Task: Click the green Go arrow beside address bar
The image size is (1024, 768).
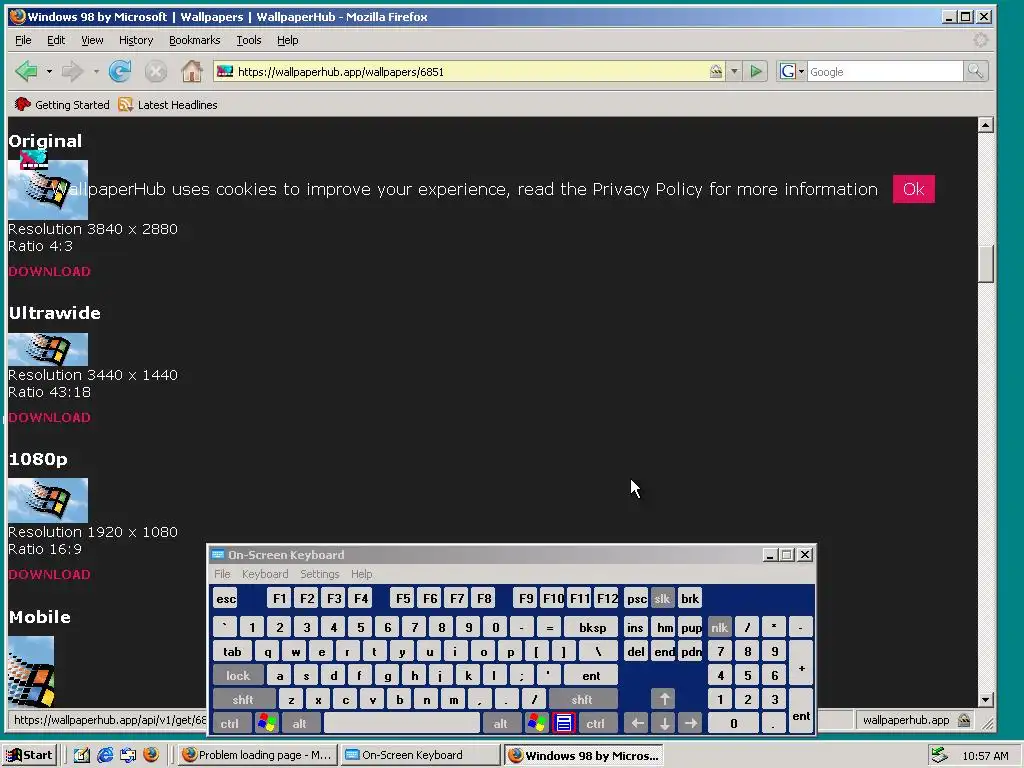Action: coord(756,71)
